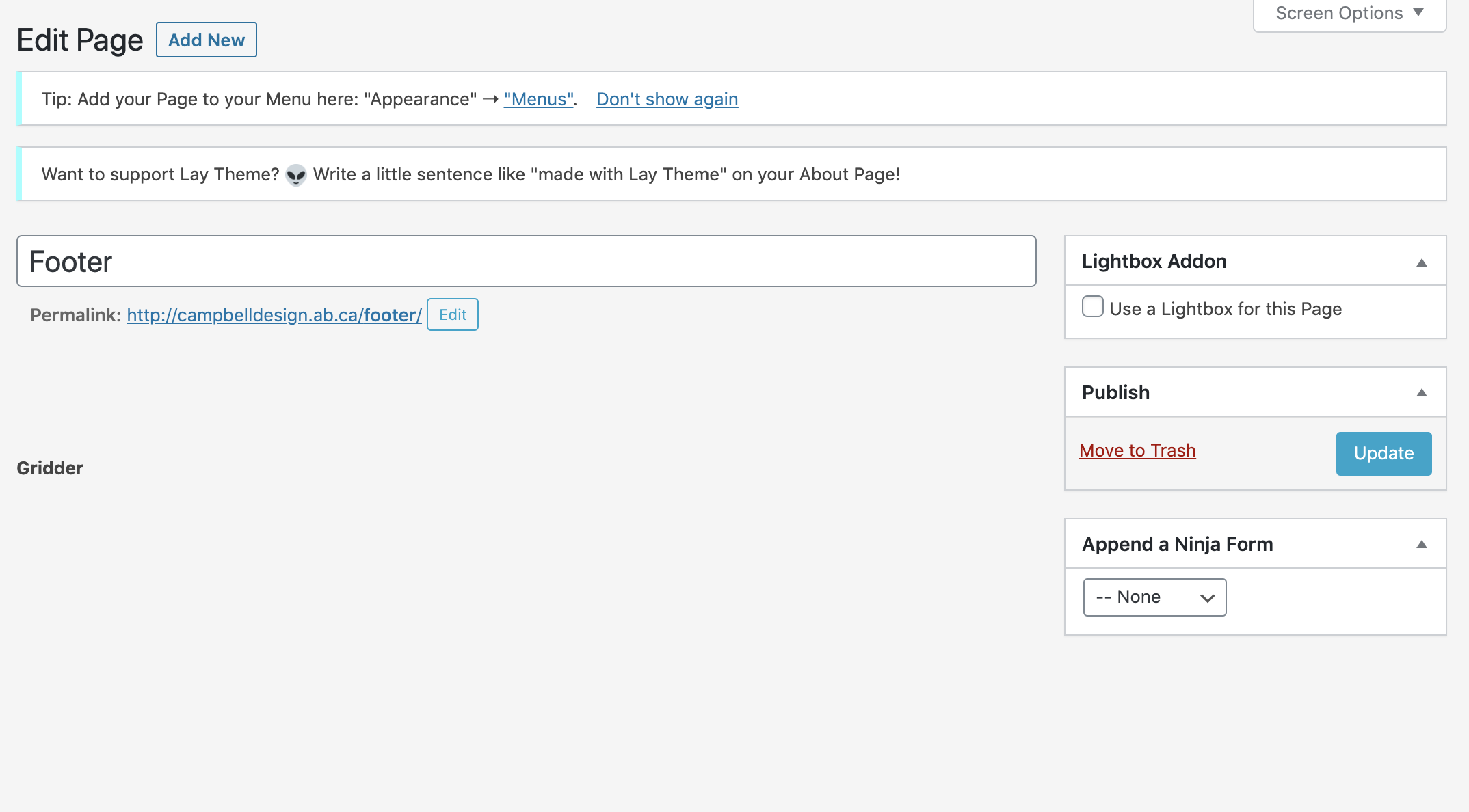The image size is (1469, 812).
Task: Click the Lightbox Addon panel heading
Action: coord(1154,262)
